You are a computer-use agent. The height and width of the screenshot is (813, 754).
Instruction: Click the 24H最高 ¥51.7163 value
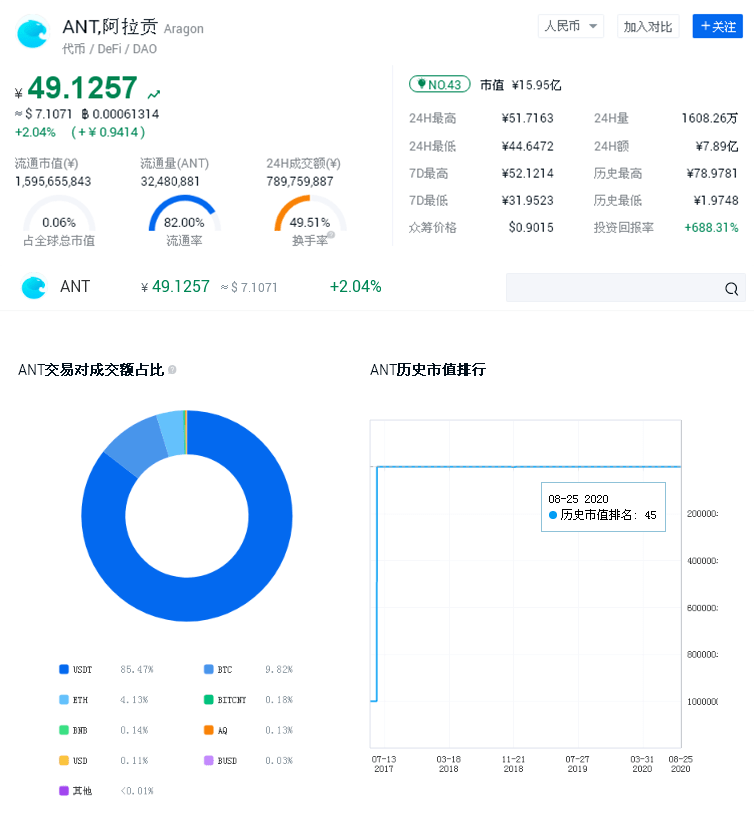(527, 118)
